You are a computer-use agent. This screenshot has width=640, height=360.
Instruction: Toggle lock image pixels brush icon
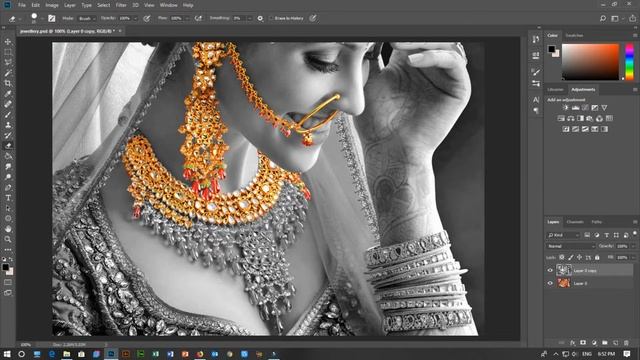pyautogui.click(x=571, y=258)
